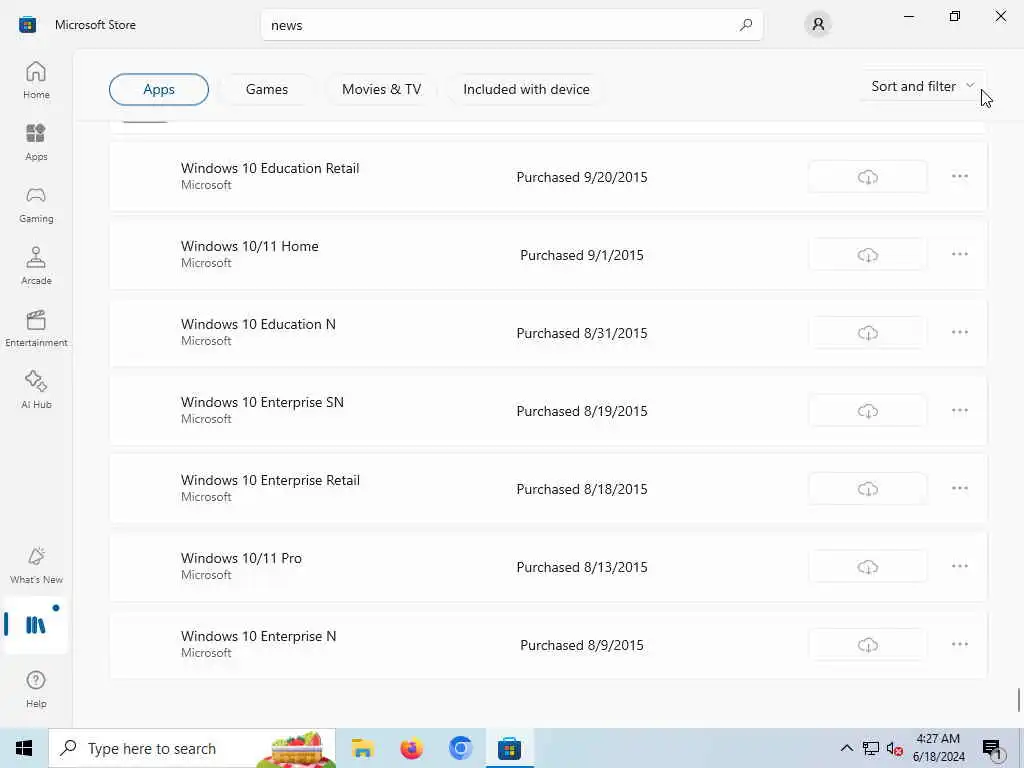The image size is (1024, 768).
Task: Click Microsoft Store taskbar icon
Action: coord(509,748)
